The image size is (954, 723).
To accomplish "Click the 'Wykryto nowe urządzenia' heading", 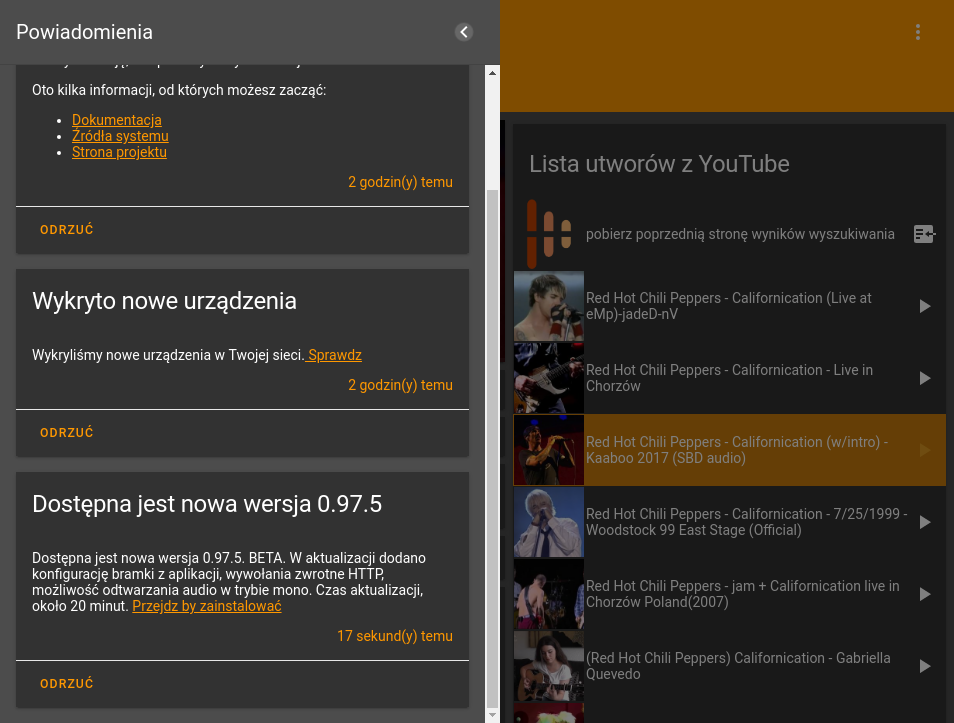I will pyautogui.click(x=164, y=301).
